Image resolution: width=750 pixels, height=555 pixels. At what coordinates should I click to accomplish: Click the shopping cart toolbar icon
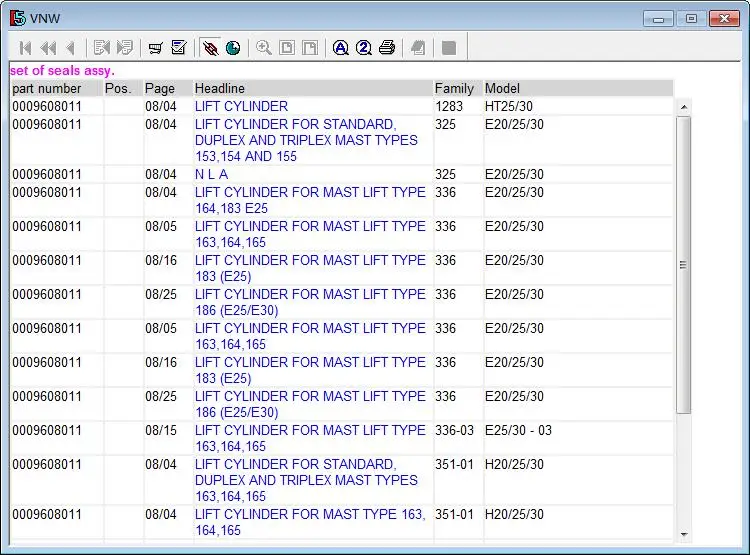(156, 48)
